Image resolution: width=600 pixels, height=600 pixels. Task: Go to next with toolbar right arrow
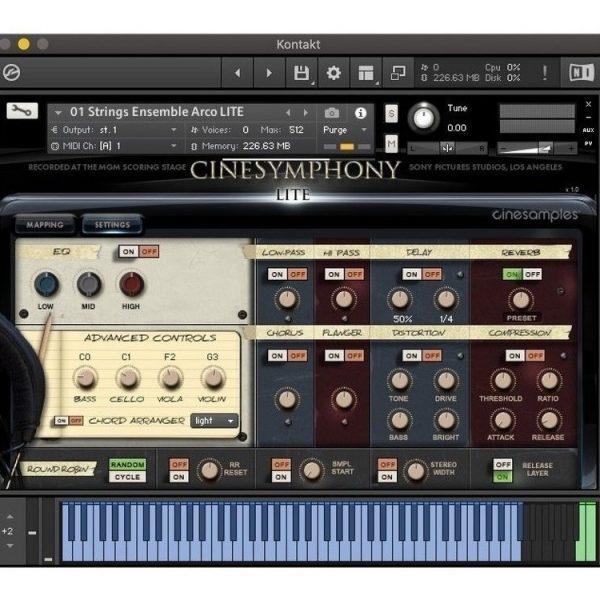[x=269, y=73]
